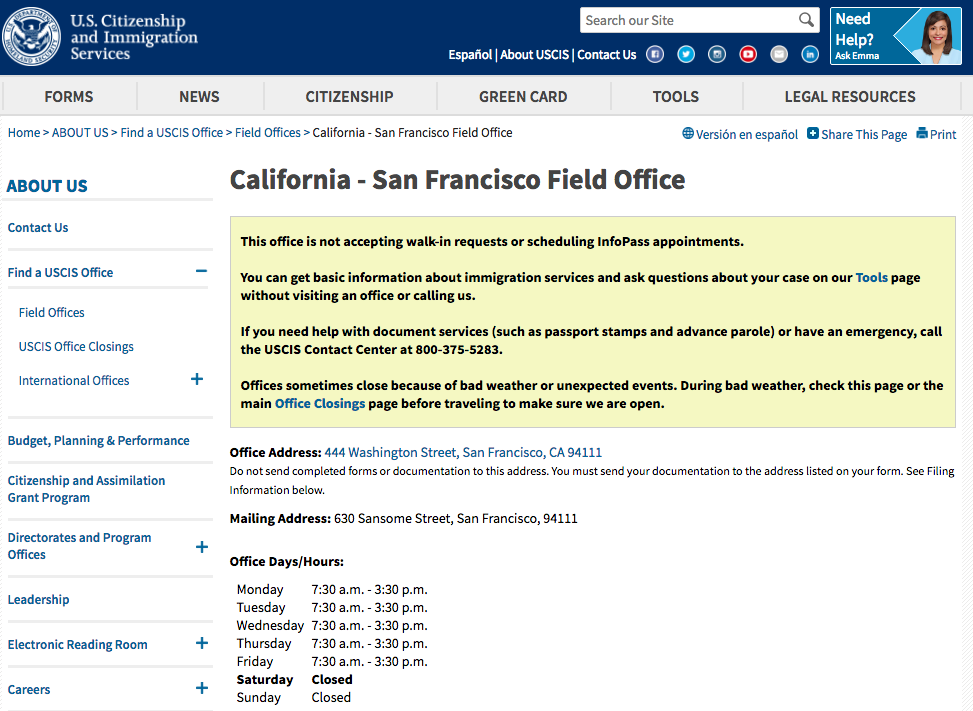Click the Office Closings link in notice
This screenshot has height=711, width=973.
click(319, 404)
